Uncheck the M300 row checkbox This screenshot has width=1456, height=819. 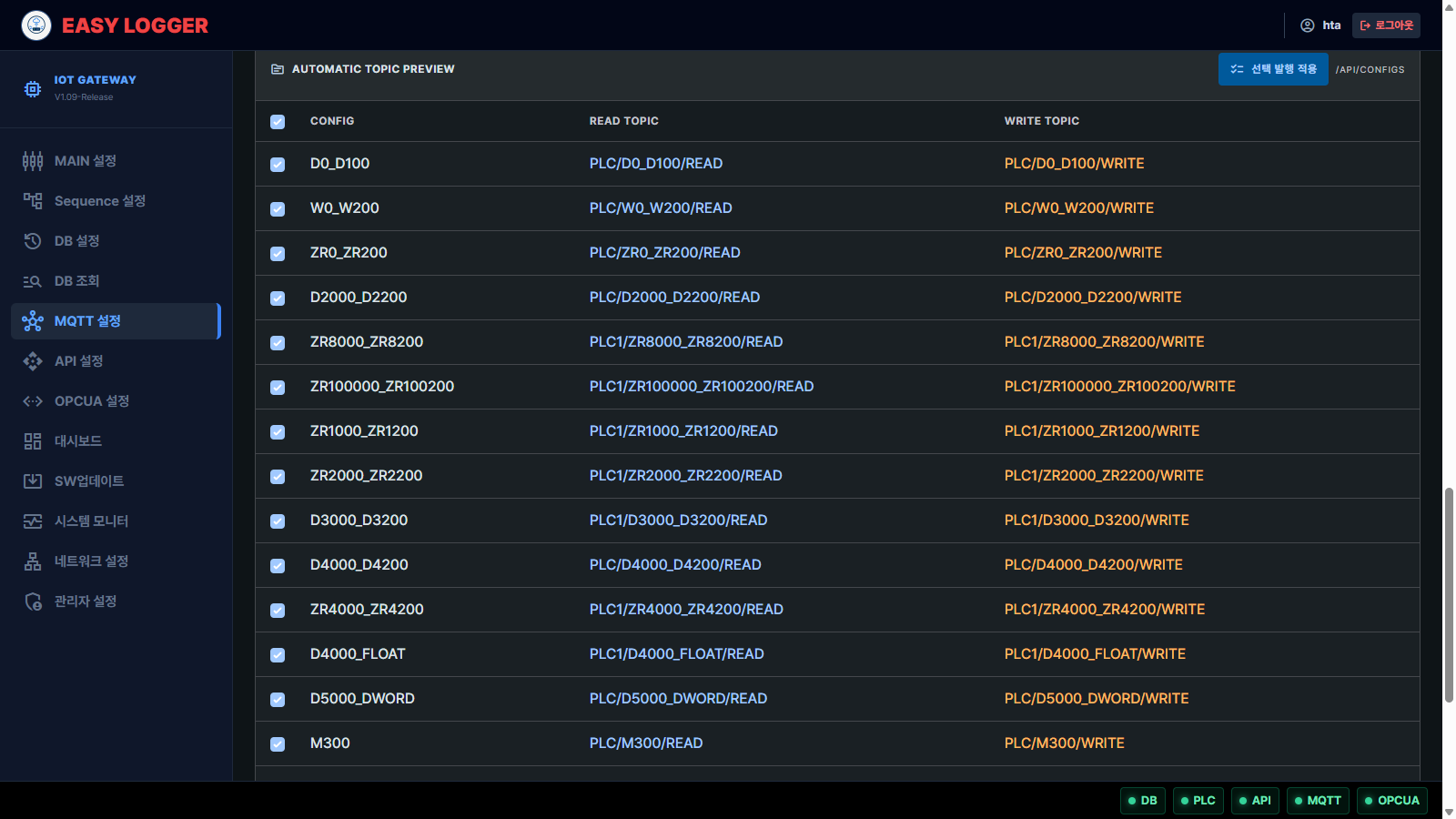[x=278, y=744]
